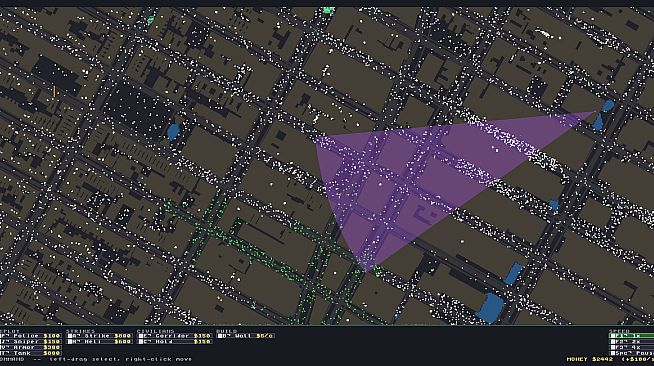This screenshot has height=366, width=654.
Task: Click the white square icon beside Corridor
Action: click(x=141, y=336)
